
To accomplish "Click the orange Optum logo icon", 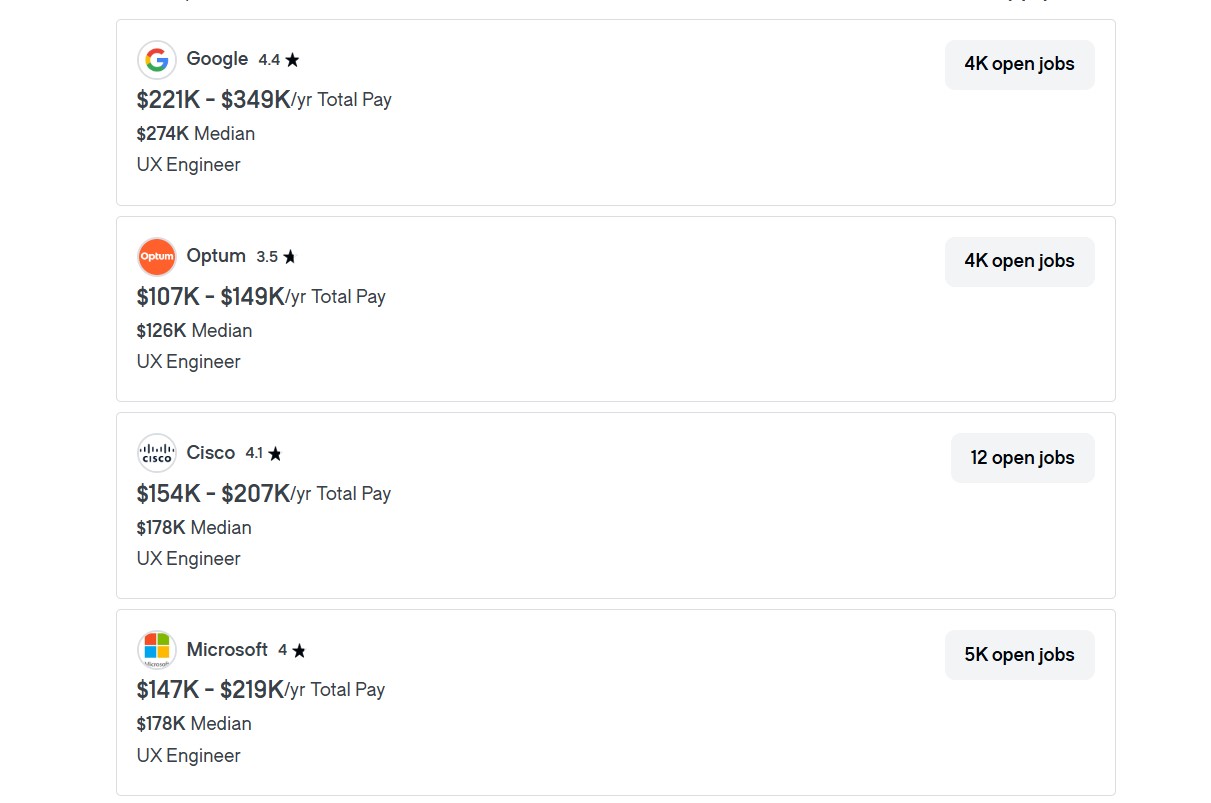I will click(x=157, y=257).
